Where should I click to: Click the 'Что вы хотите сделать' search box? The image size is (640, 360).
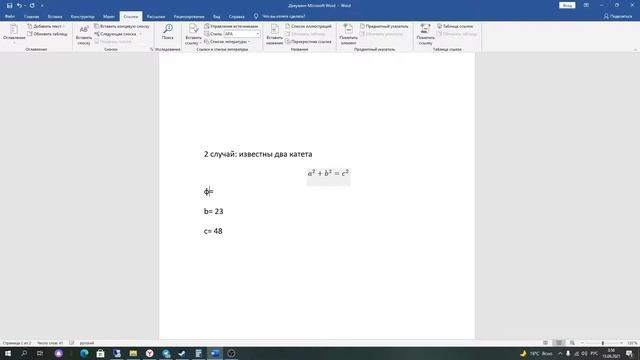[x=284, y=17]
